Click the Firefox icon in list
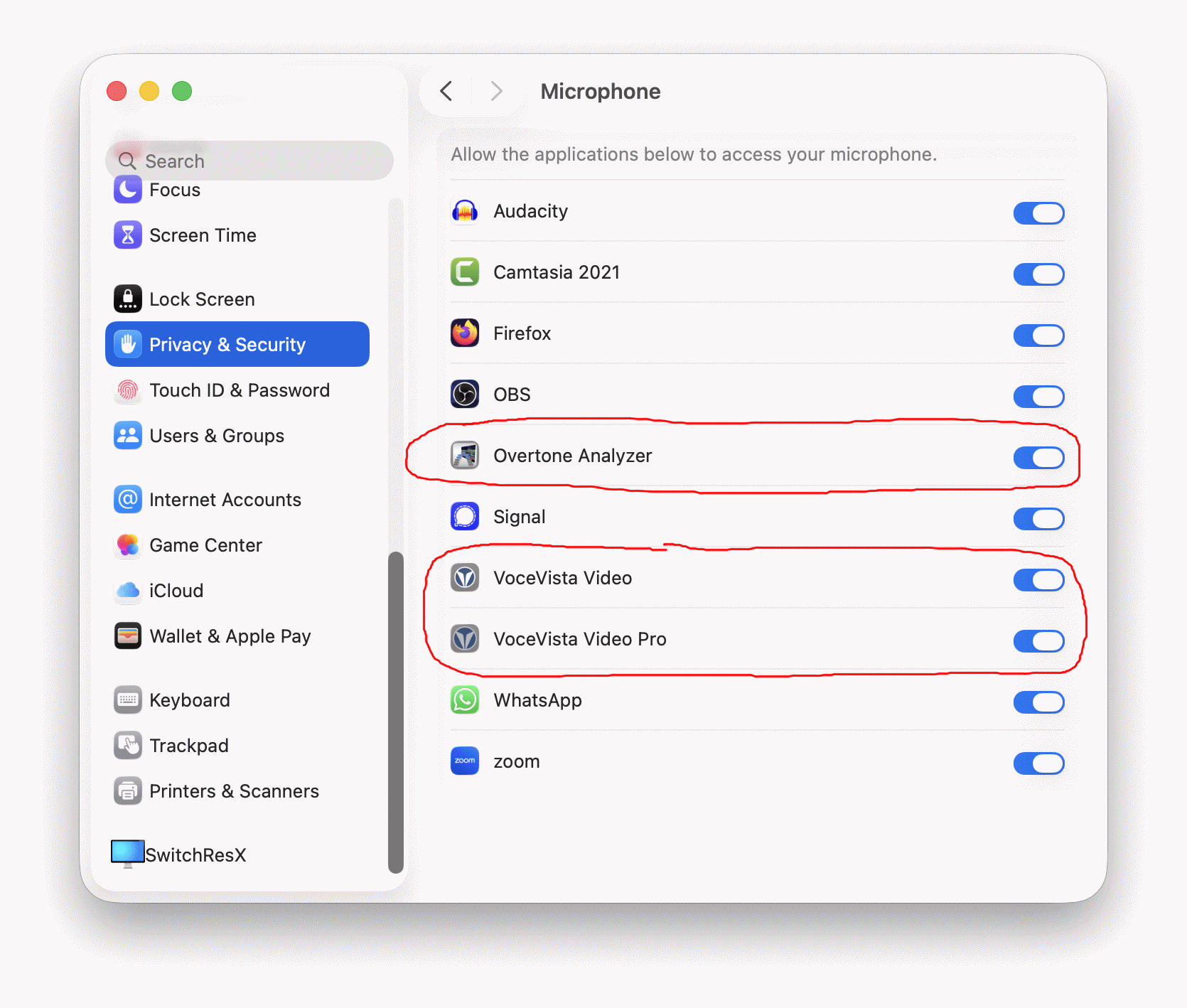1187x1008 pixels. 465,333
